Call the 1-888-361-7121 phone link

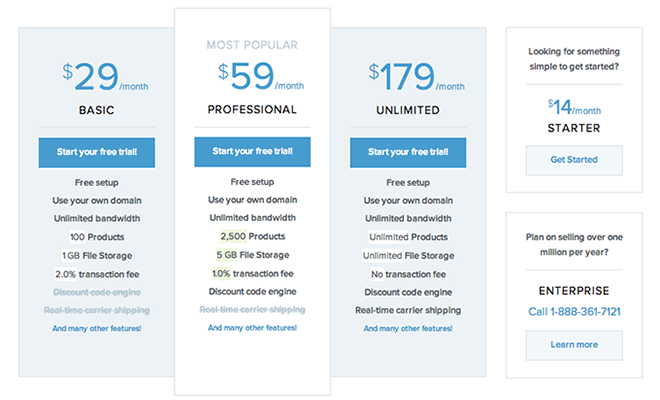click(x=574, y=312)
